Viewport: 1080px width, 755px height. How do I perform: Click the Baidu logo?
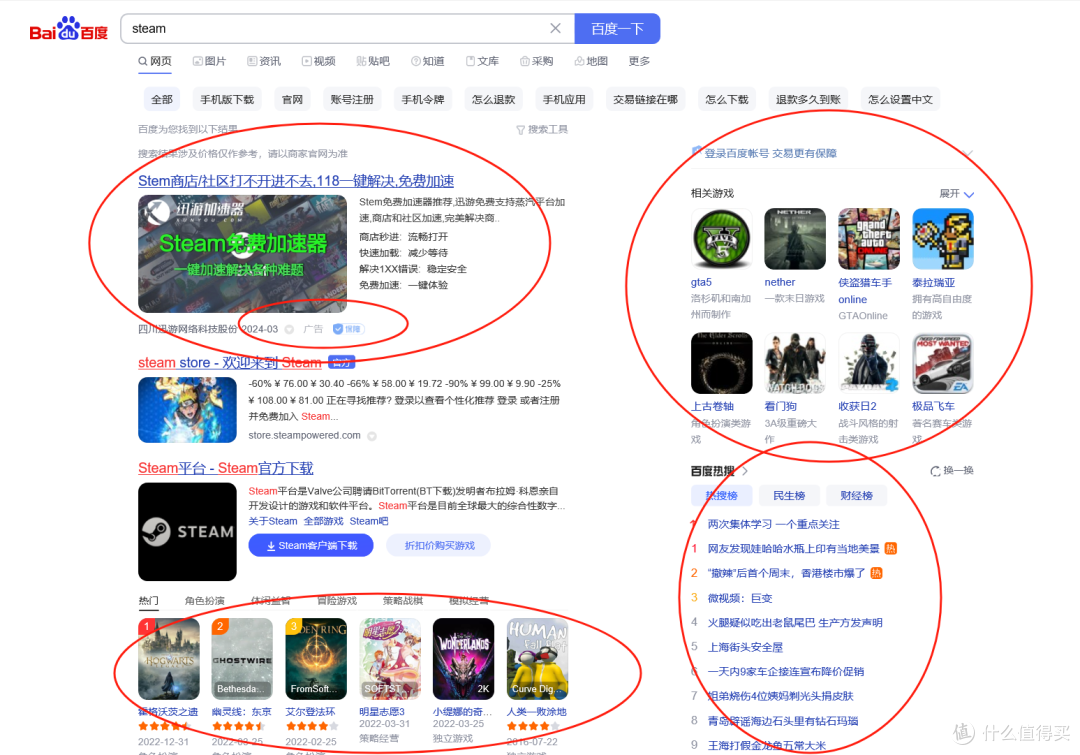click(x=69, y=30)
